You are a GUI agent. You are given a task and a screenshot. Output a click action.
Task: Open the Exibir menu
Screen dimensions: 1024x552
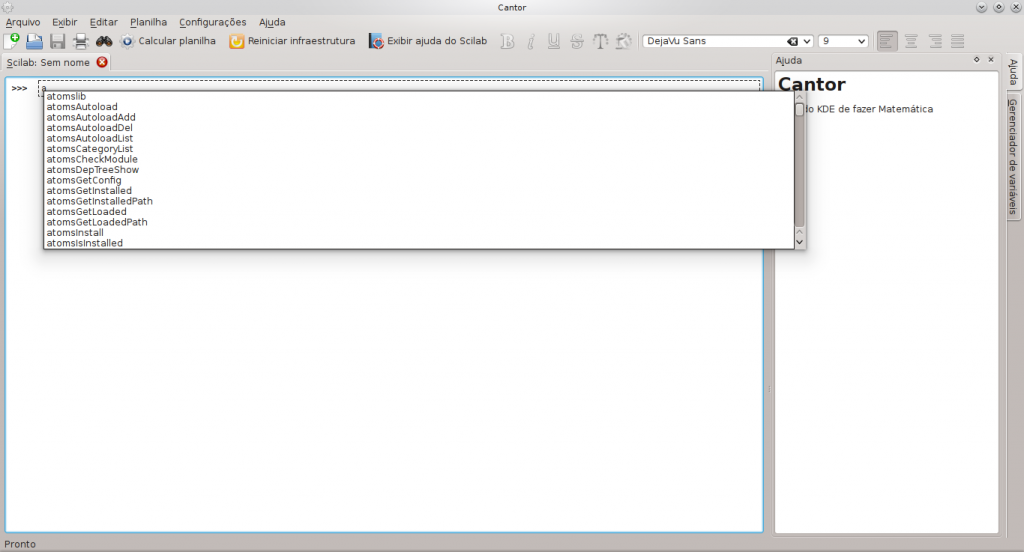pyautogui.click(x=65, y=22)
